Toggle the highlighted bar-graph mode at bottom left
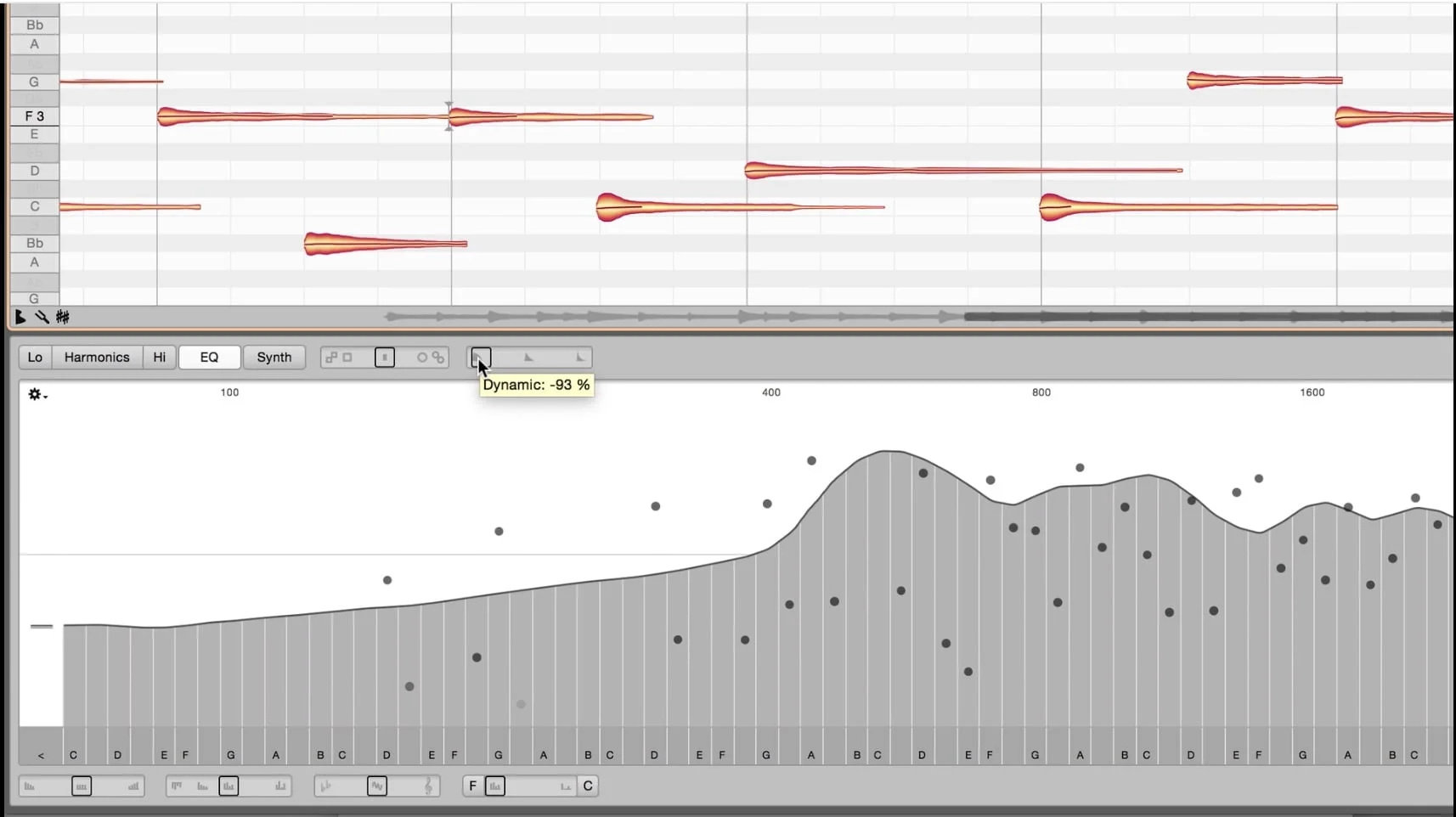The width and height of the screenshot is (1456, 817). [x=229, y=786]
